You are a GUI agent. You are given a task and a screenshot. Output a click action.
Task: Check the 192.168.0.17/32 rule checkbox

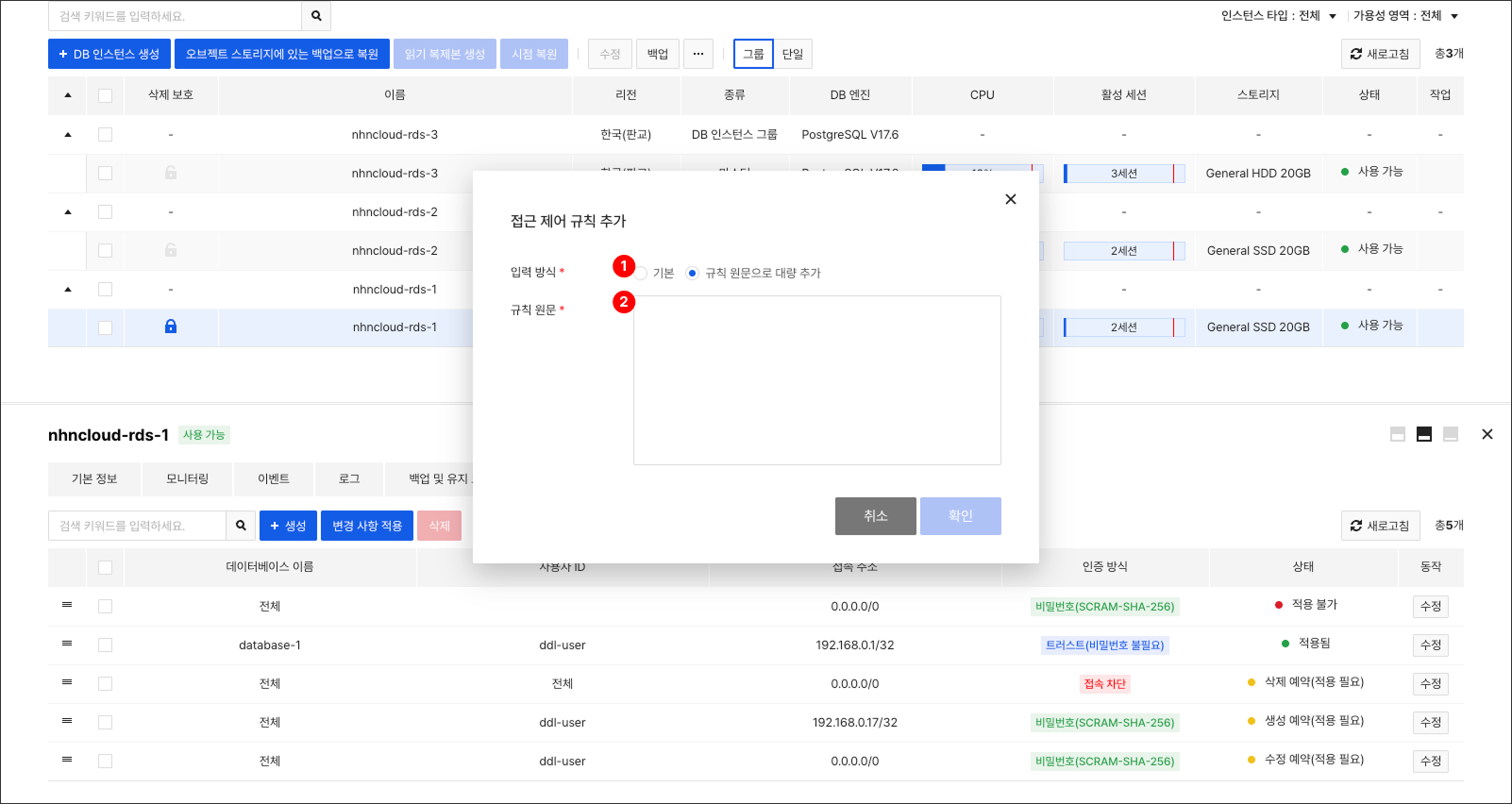coord(105,722)
